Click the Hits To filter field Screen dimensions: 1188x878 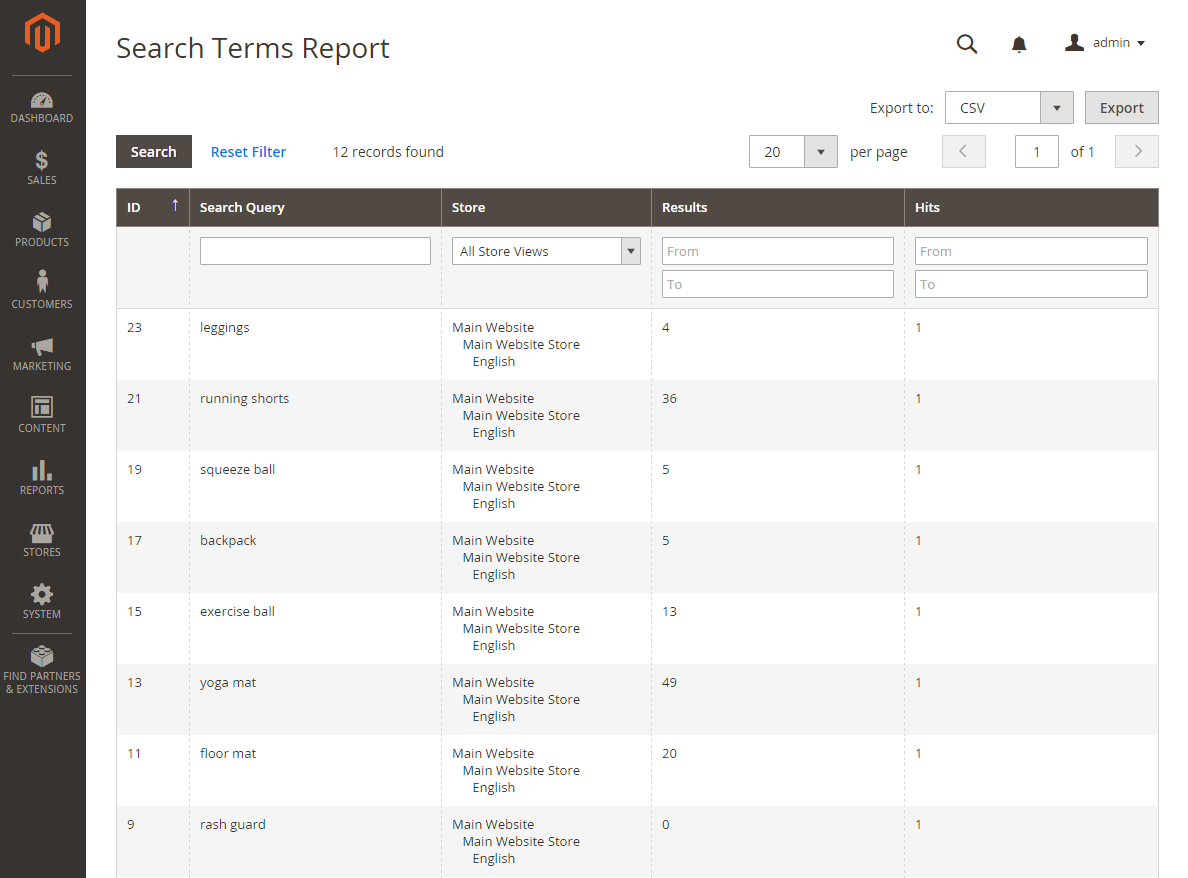coord(1031,285)
